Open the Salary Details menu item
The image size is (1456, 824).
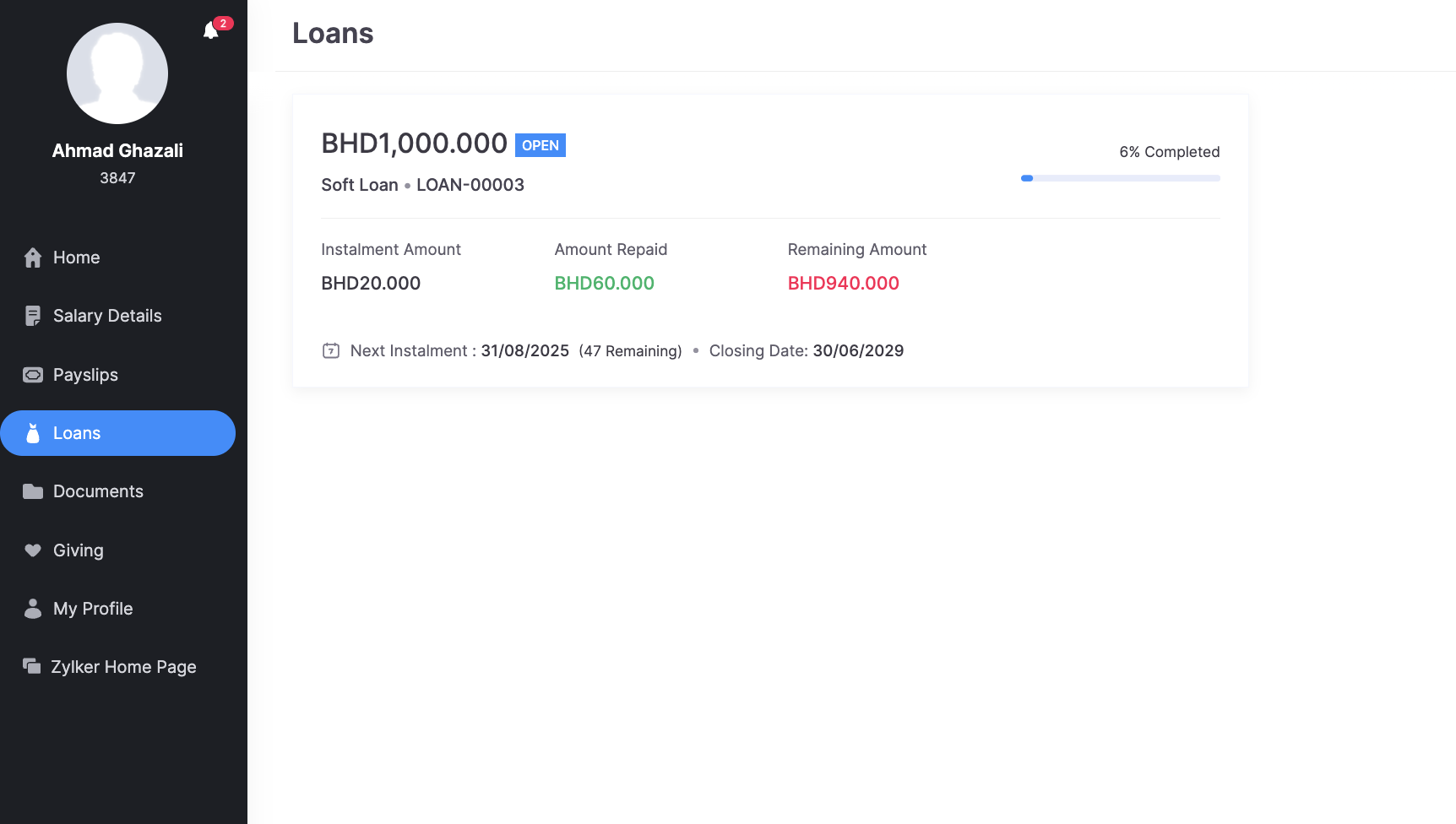(x=107, y=316)
